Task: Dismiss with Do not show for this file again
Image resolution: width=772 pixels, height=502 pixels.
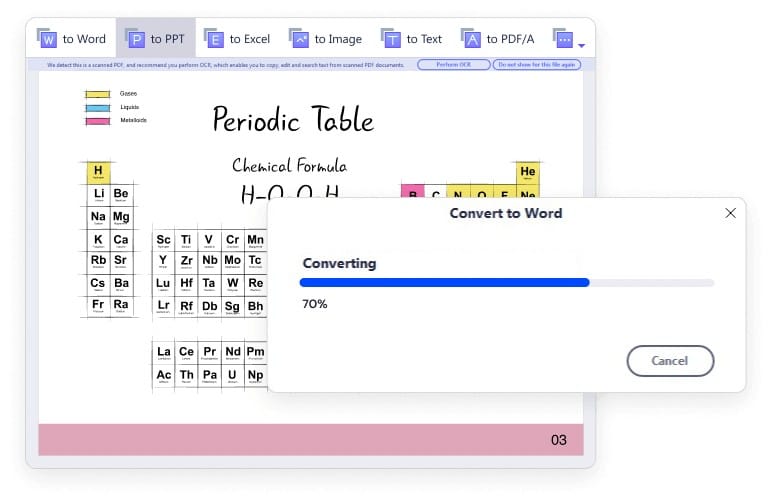Action: click(x=537, y=65)
